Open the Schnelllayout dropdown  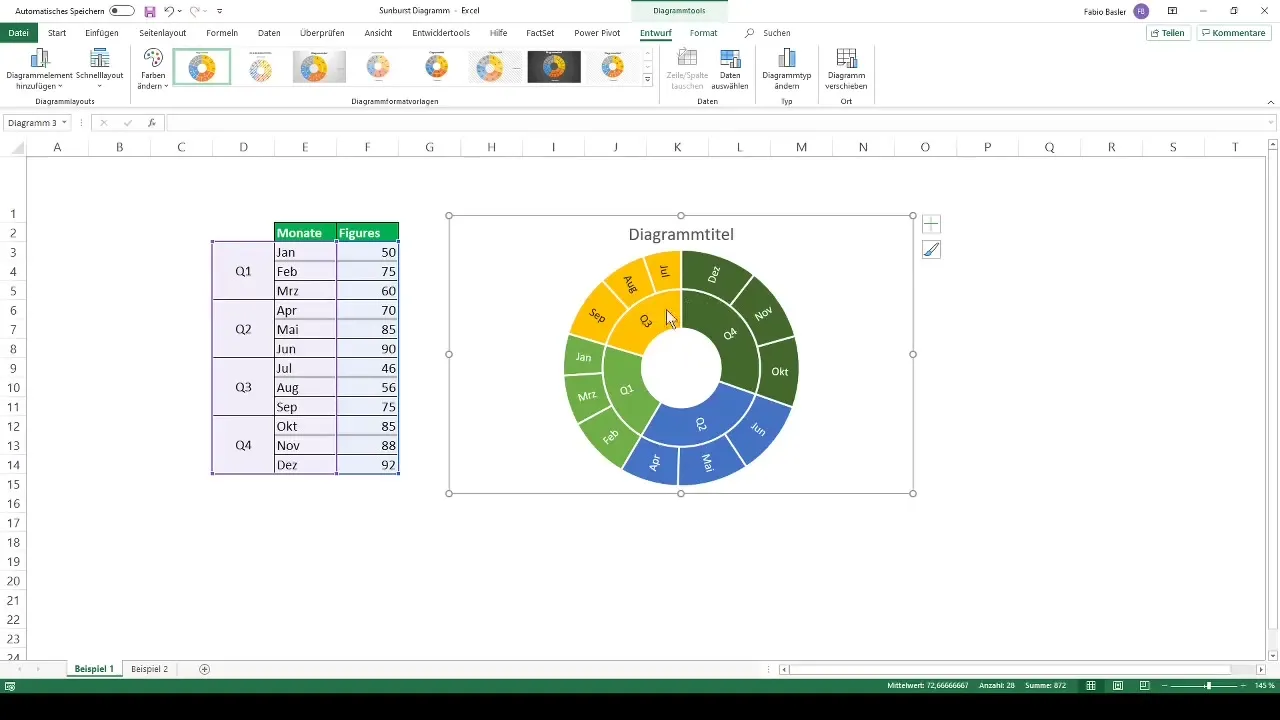[x=99, y=69]
